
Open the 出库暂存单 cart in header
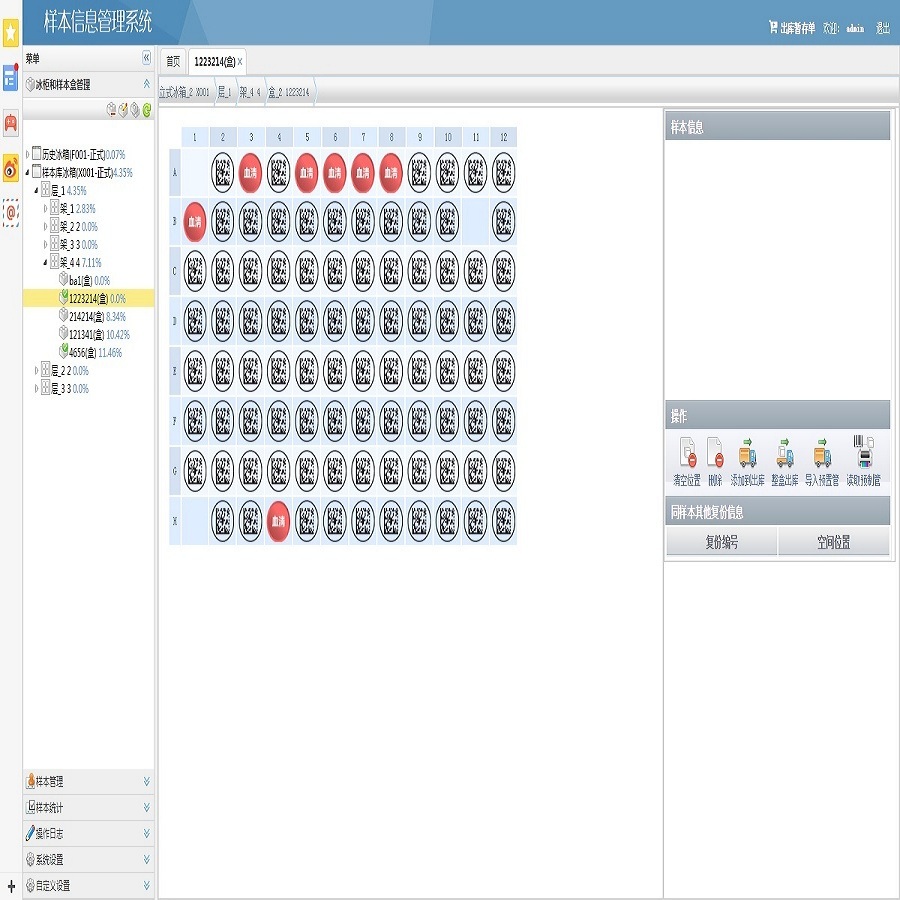coord(792,28)
